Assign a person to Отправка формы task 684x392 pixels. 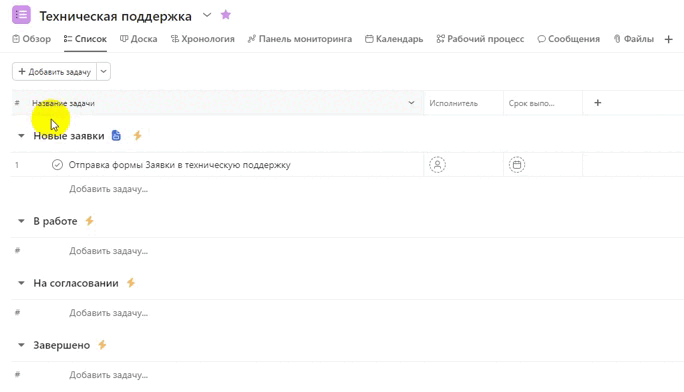pos(438,165)
